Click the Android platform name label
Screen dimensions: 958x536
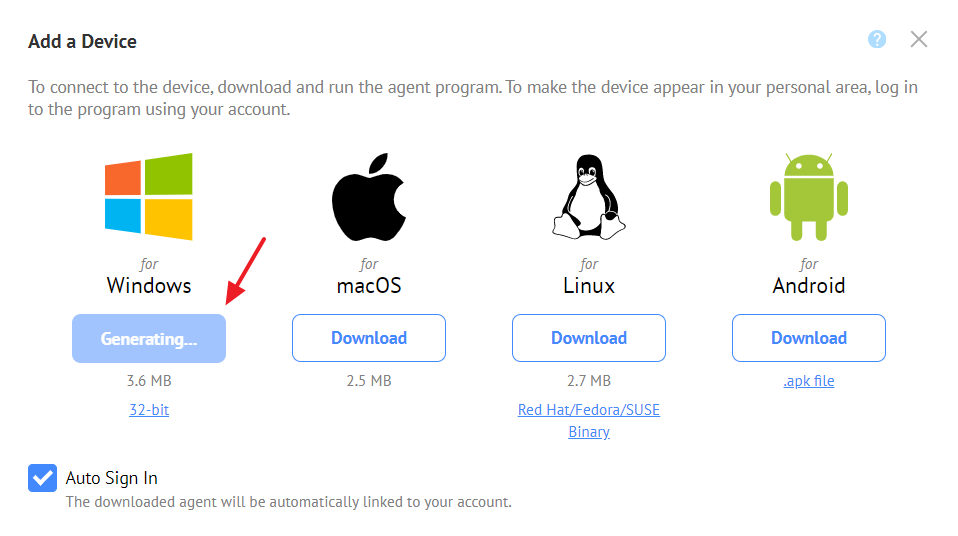click(809, 285)
